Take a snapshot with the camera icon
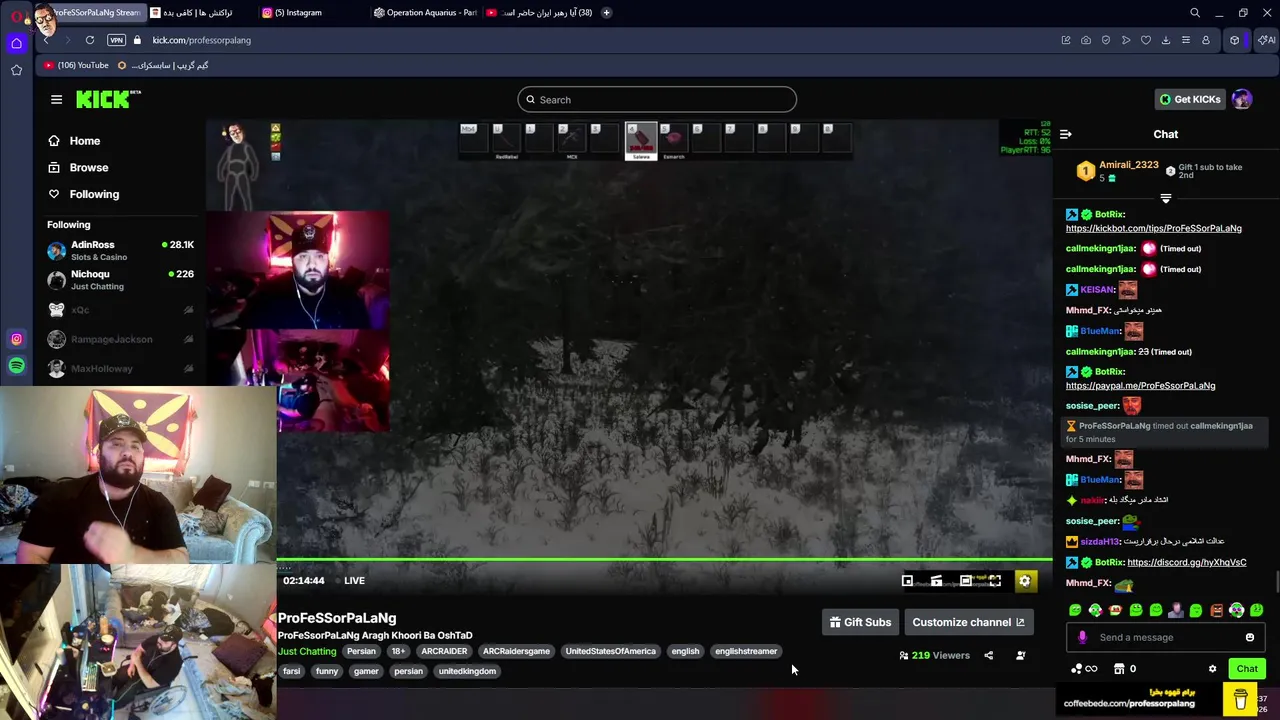 [1086, 40]
